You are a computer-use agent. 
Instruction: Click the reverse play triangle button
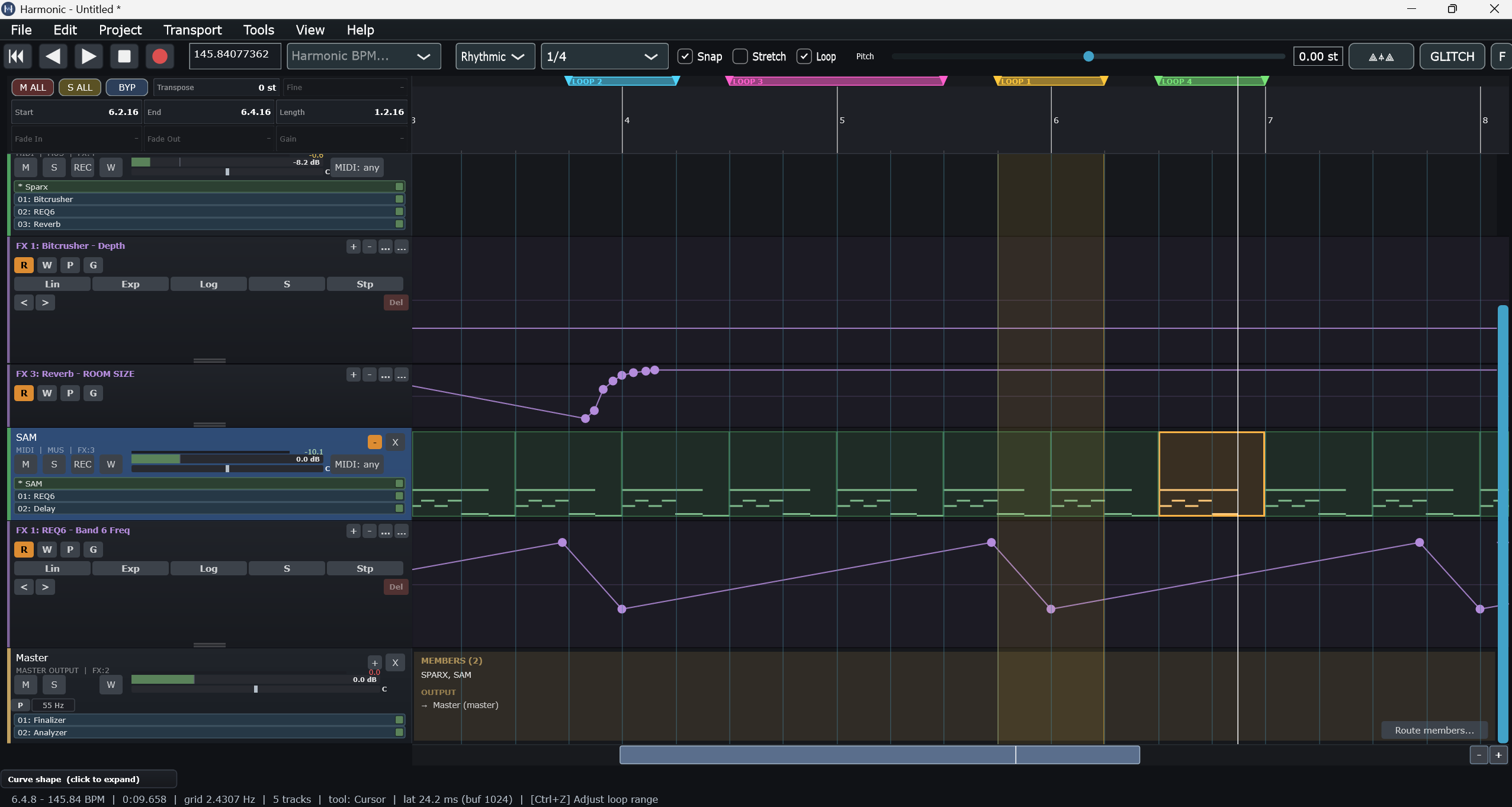point(53,56)
